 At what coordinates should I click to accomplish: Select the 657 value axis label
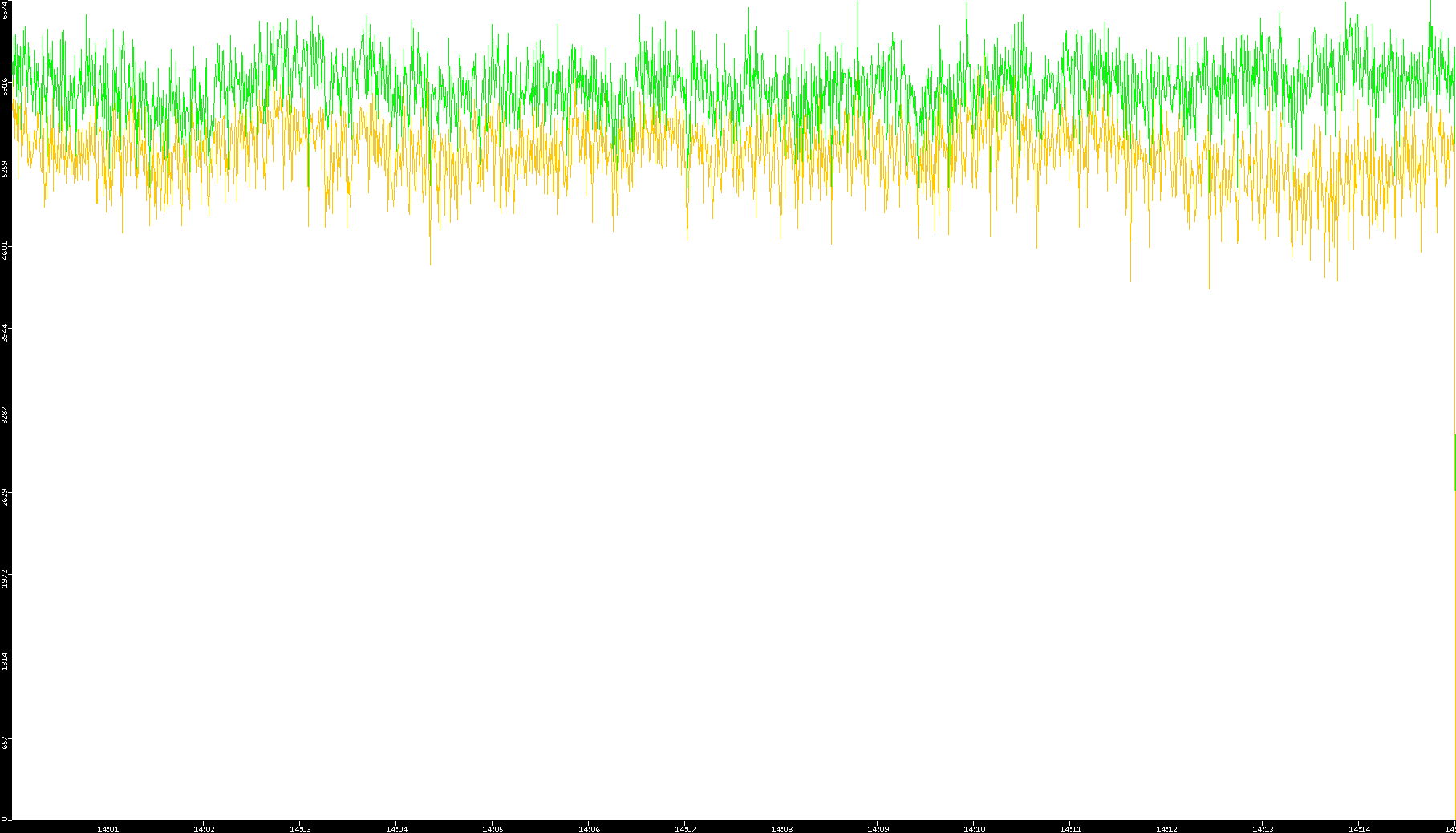[x=6, y=742]
